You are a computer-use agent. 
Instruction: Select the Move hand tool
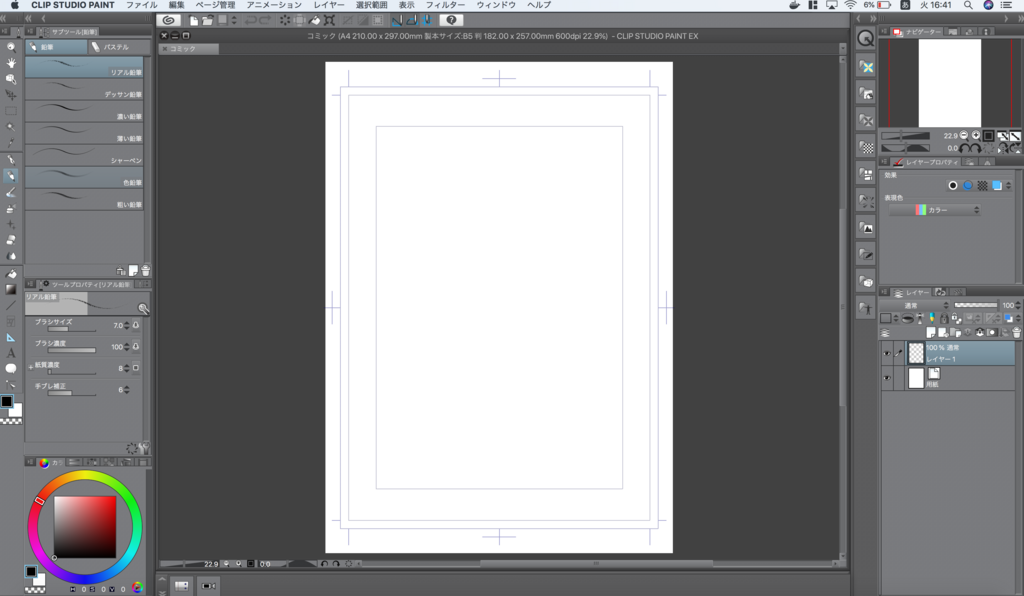(10, 63)
